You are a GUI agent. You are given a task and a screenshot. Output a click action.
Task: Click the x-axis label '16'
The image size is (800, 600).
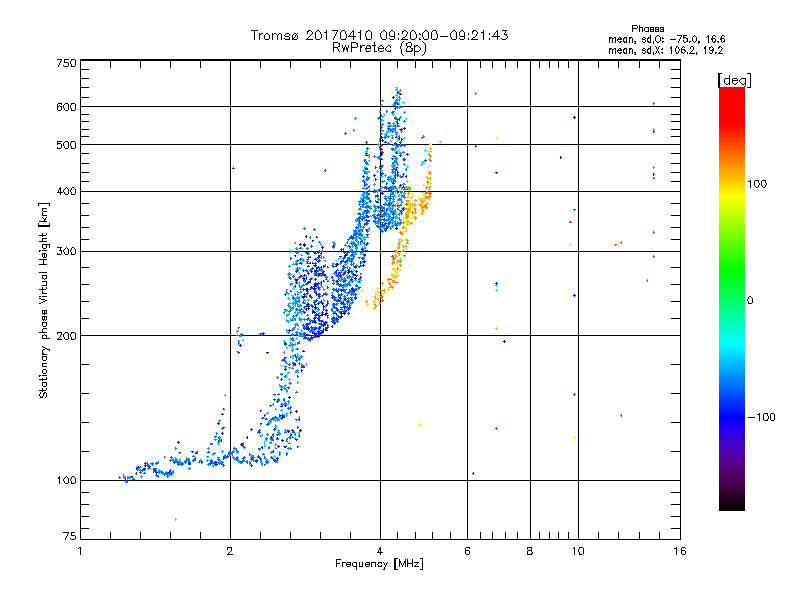click(680, 552)
